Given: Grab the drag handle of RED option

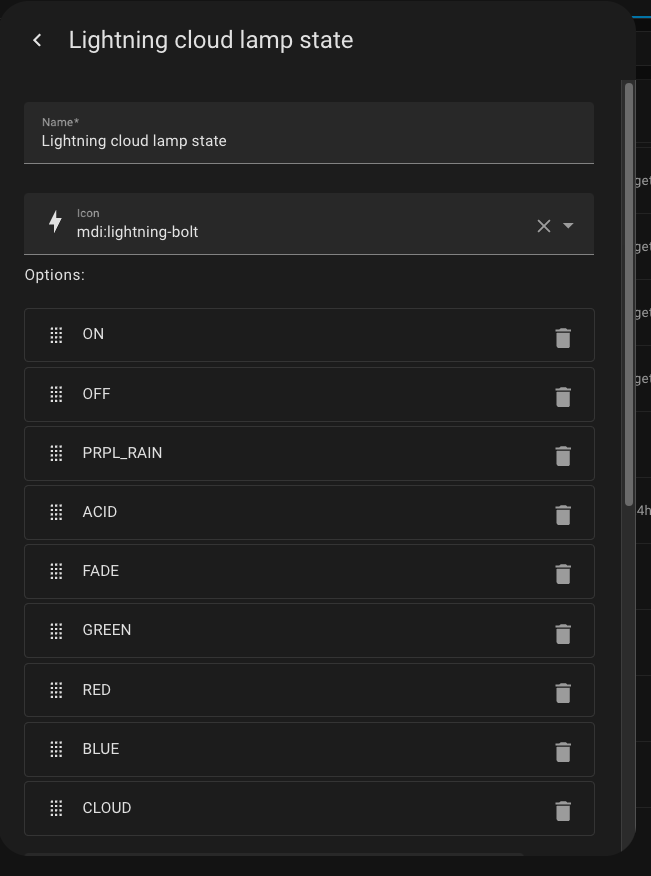Looking at the screenshot, I should 56,691.
